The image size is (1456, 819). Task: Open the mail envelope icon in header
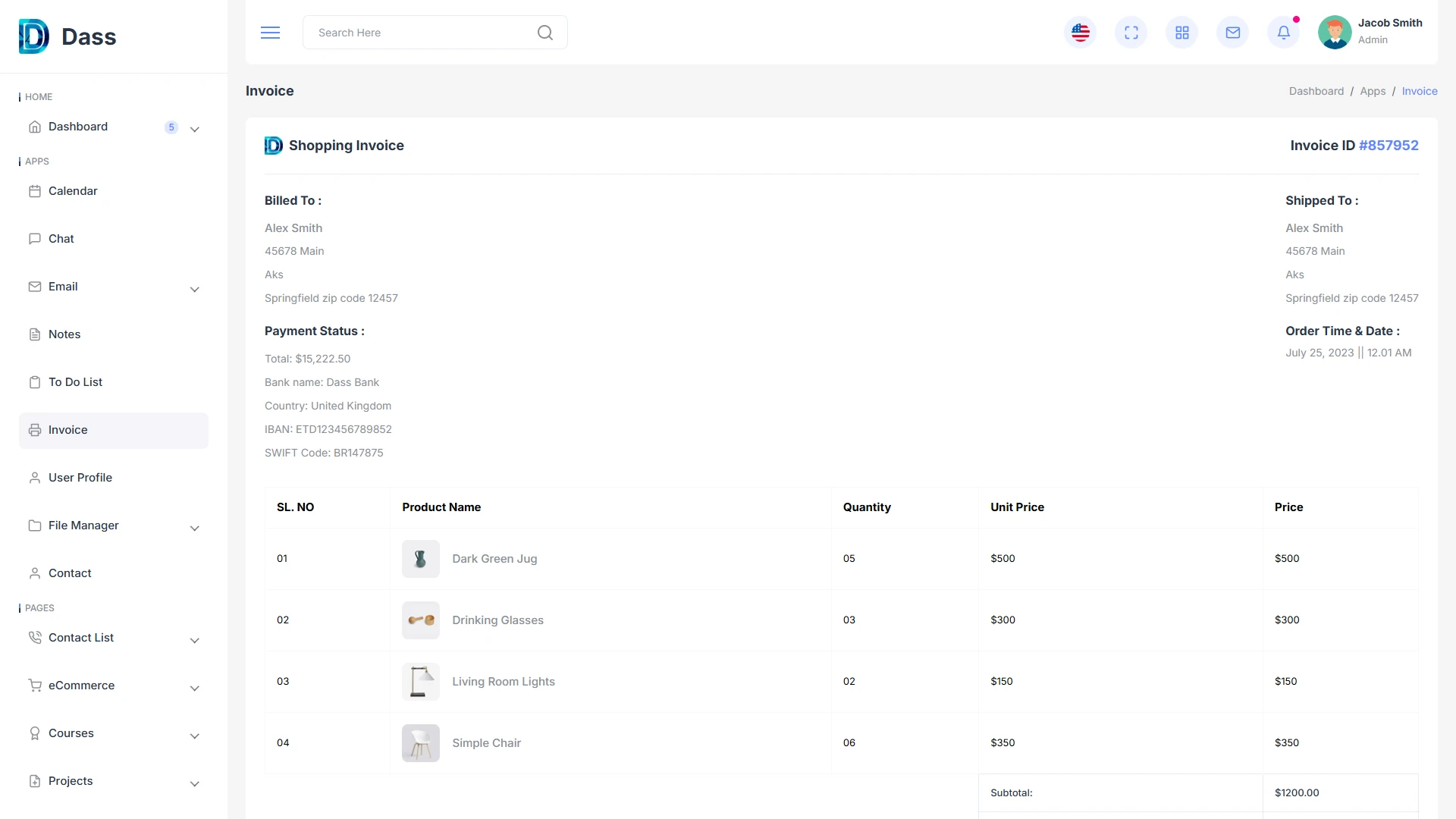click(1232, 33)
